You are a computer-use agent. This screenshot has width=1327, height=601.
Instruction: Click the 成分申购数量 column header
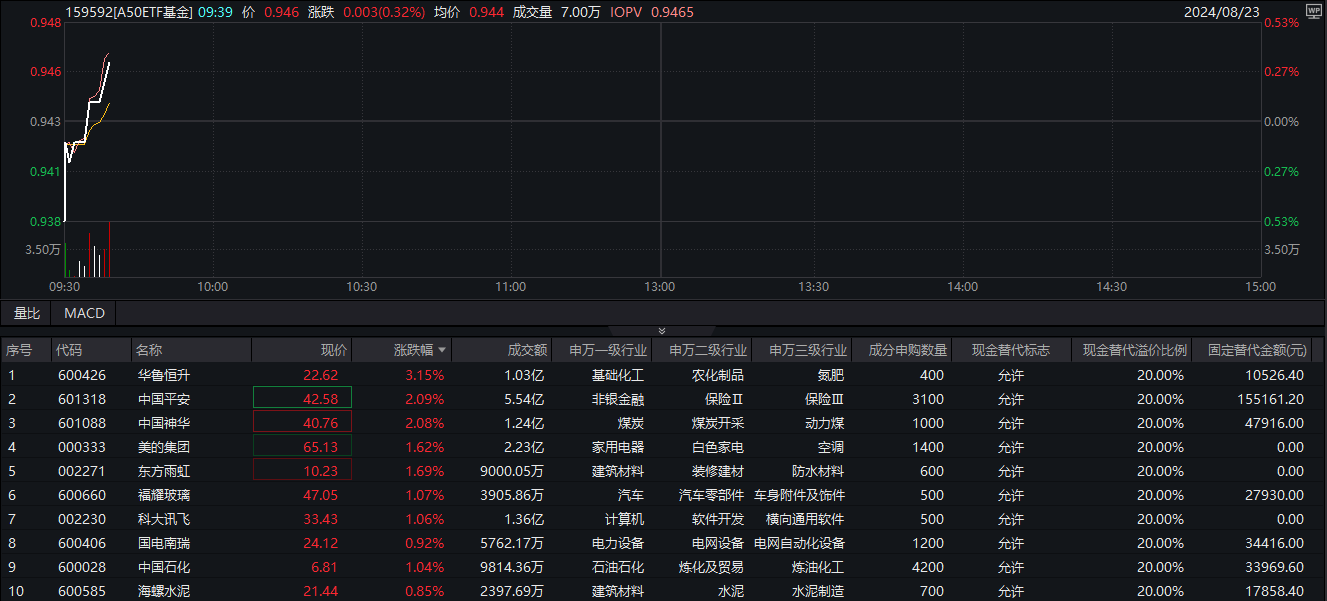click(906, 351)
